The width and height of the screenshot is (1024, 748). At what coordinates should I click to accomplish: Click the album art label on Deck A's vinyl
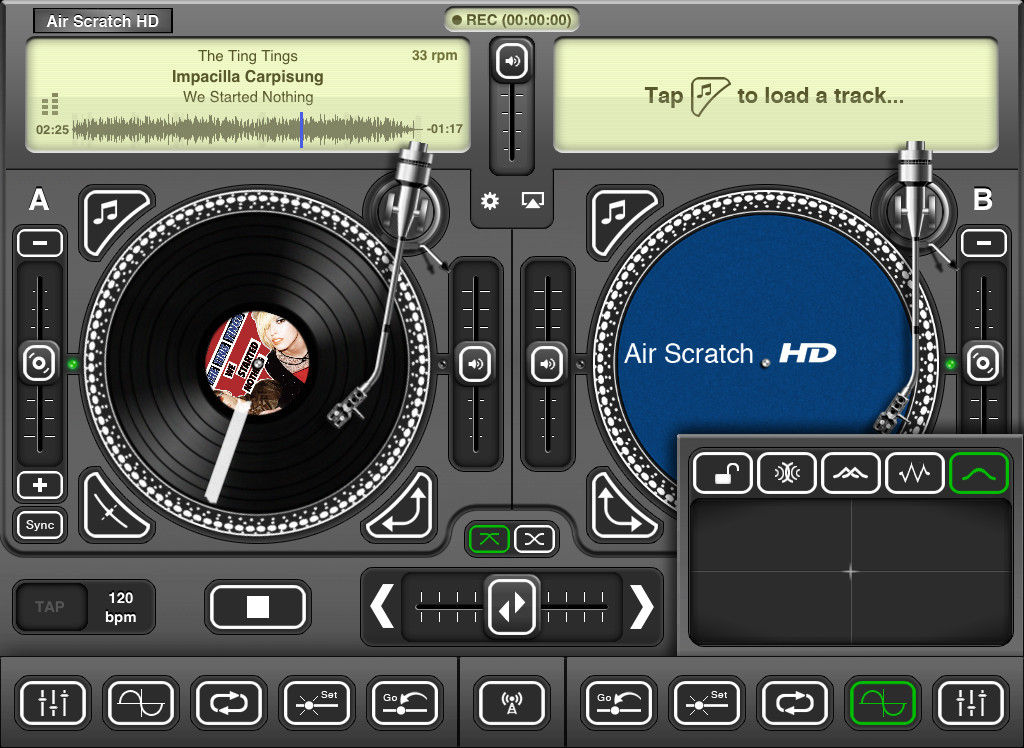click(257, 363)
